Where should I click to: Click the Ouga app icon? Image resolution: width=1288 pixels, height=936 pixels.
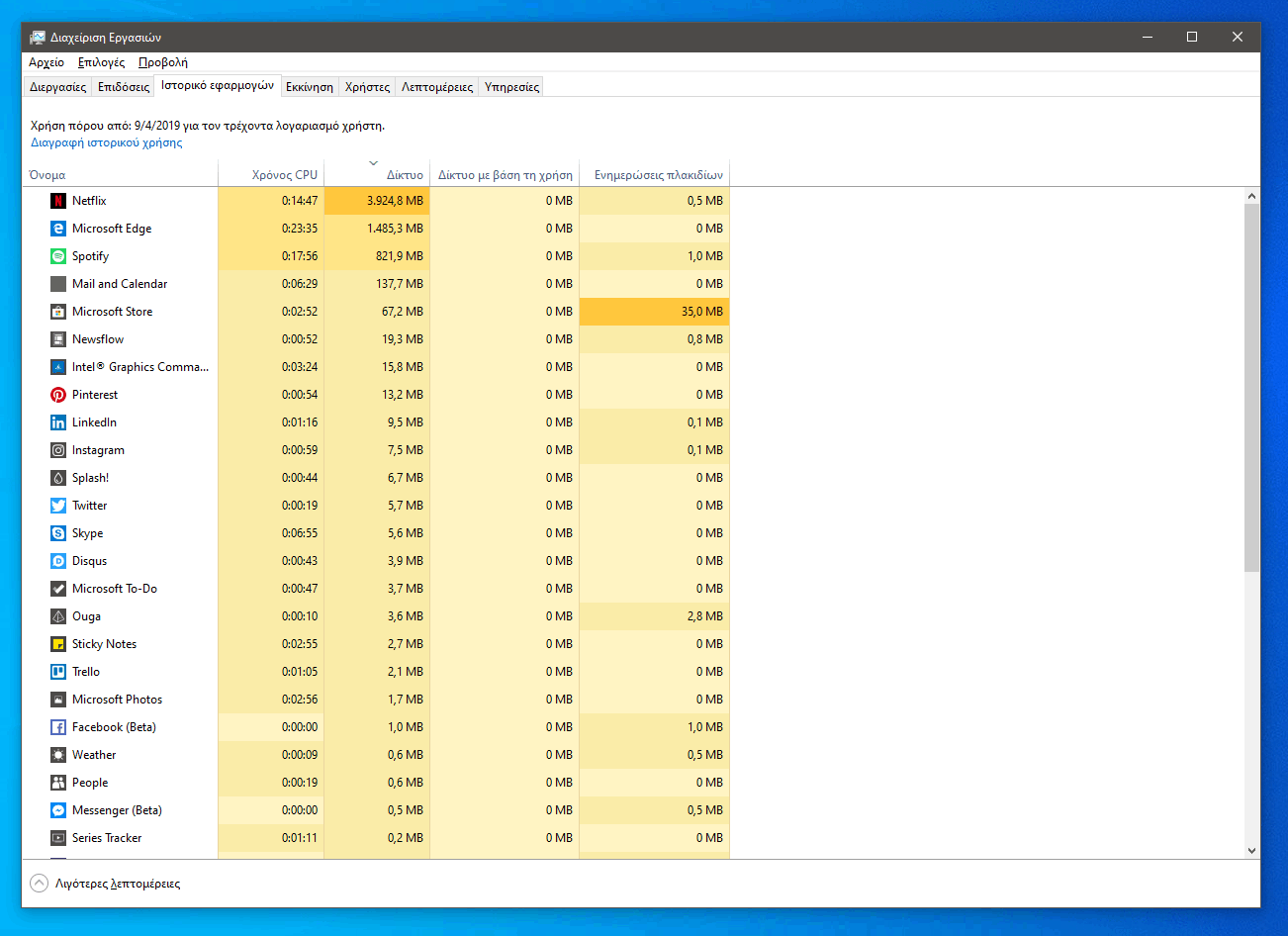pos(58,616)
